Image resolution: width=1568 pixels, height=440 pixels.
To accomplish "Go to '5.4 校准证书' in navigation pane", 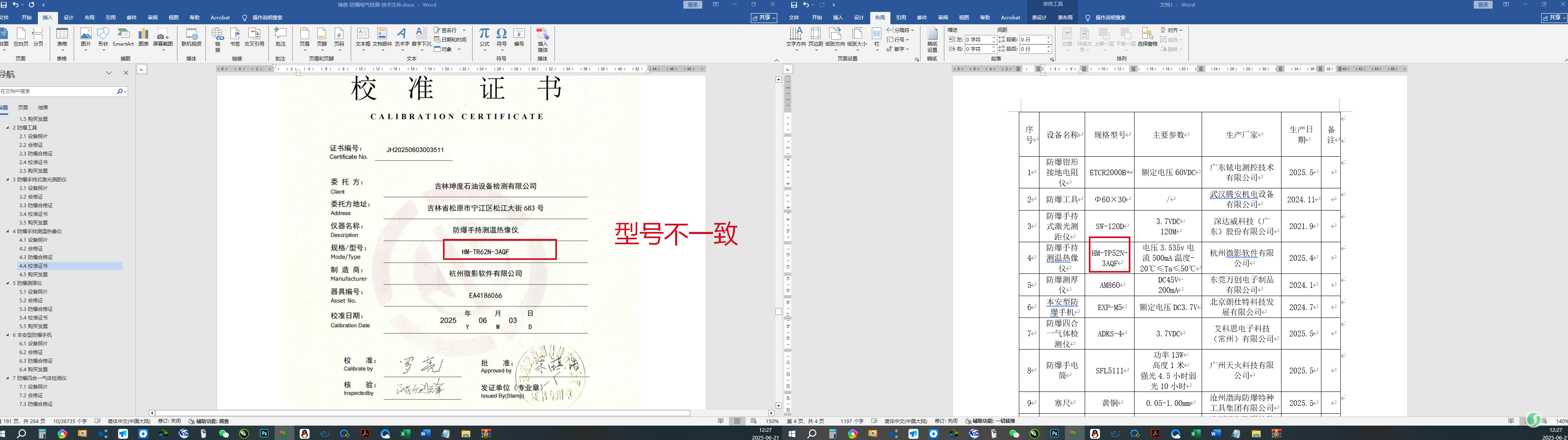I will (x=33, y=318).
